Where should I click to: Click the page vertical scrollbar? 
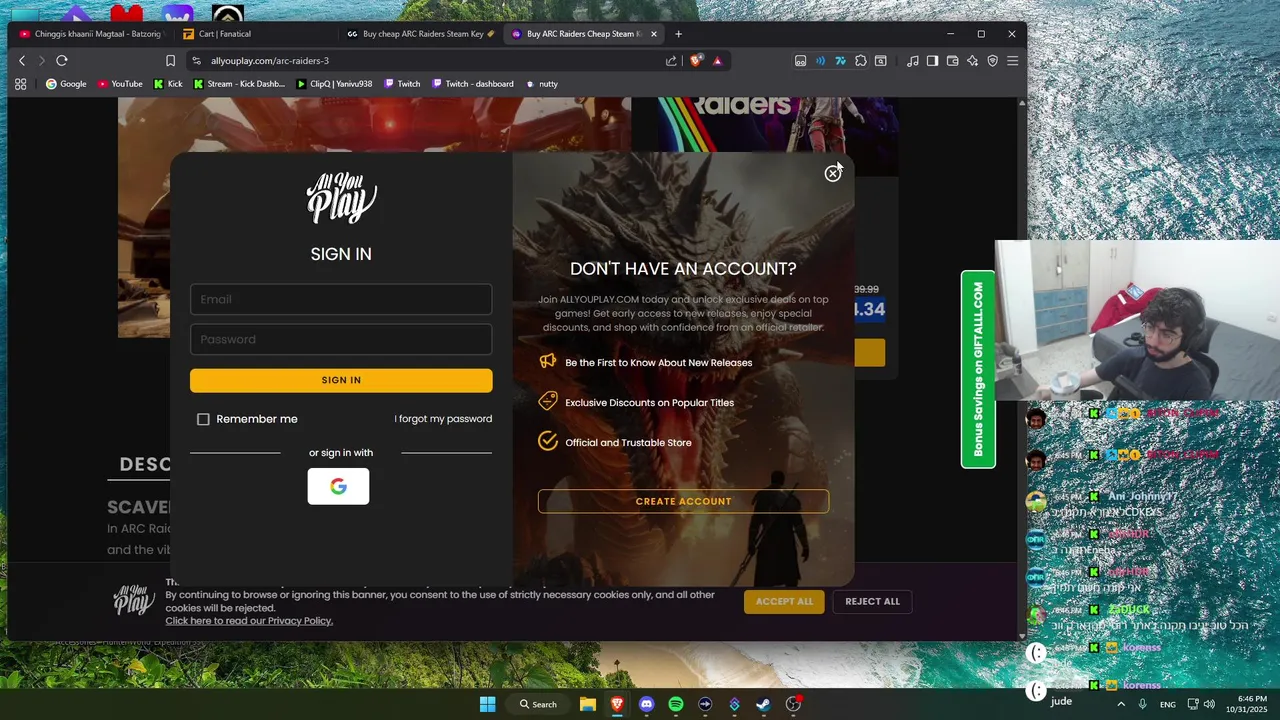1021,368
